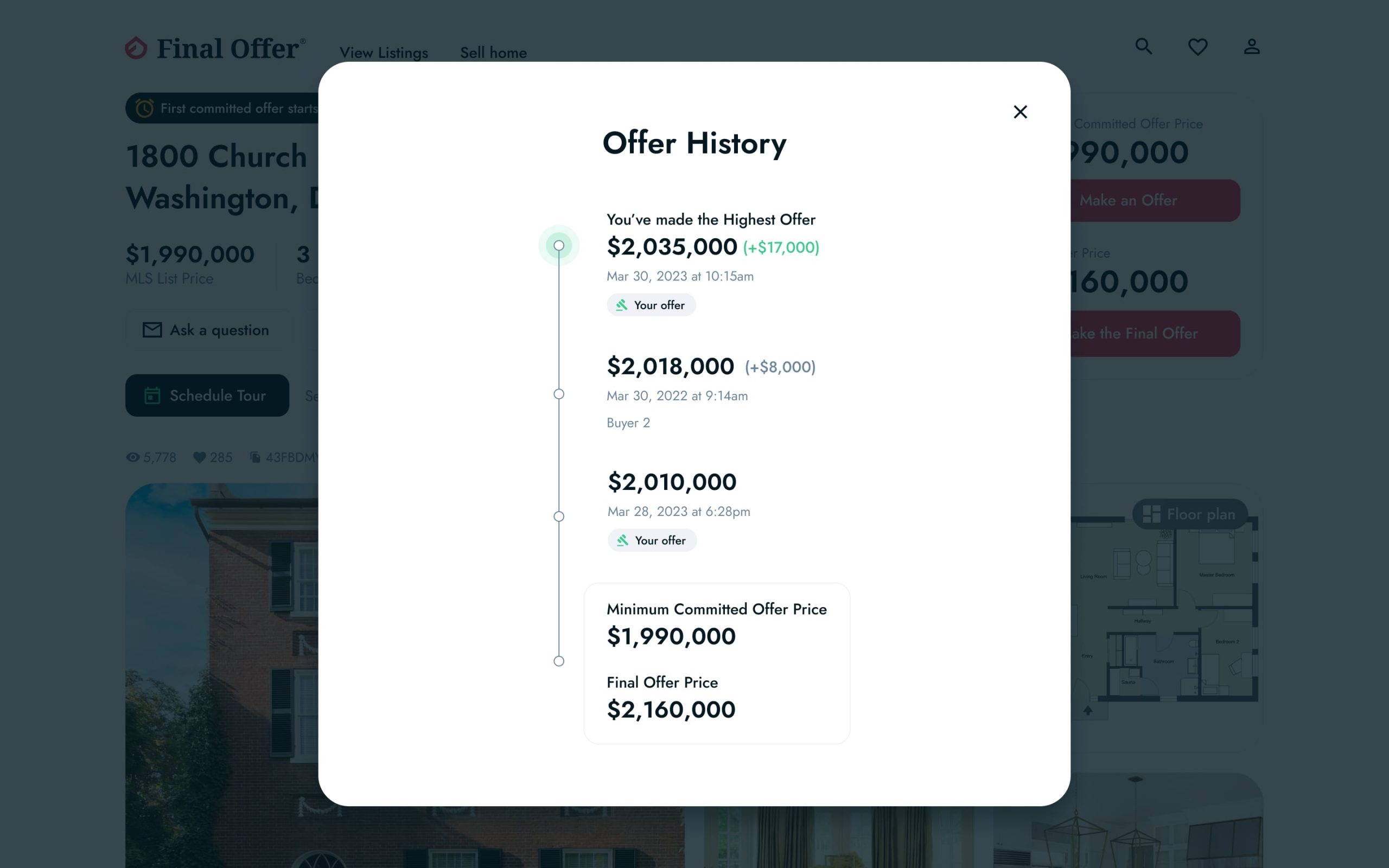
Task: Click the calendar icon on Schedule Tour
Action: point(152,395)
